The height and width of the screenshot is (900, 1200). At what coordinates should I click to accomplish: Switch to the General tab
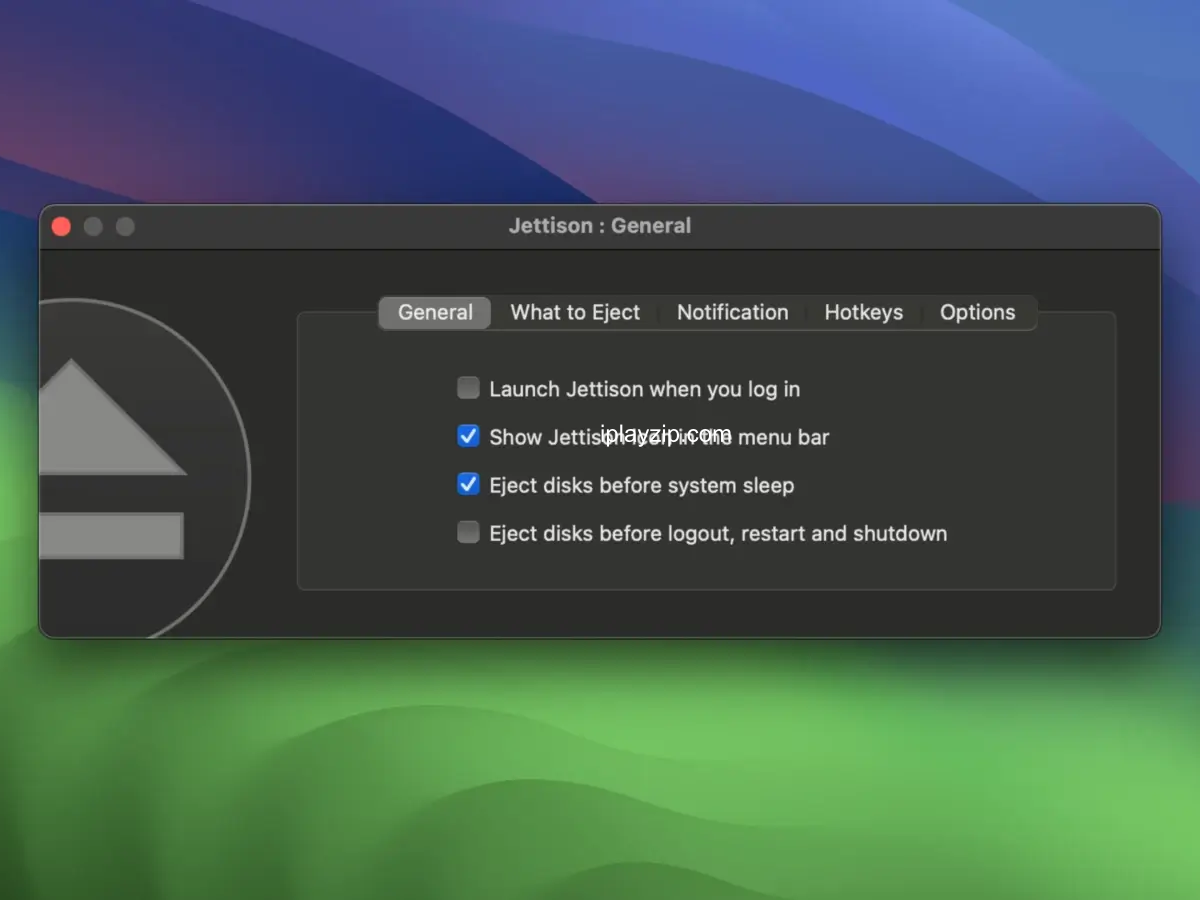[435, 312]
